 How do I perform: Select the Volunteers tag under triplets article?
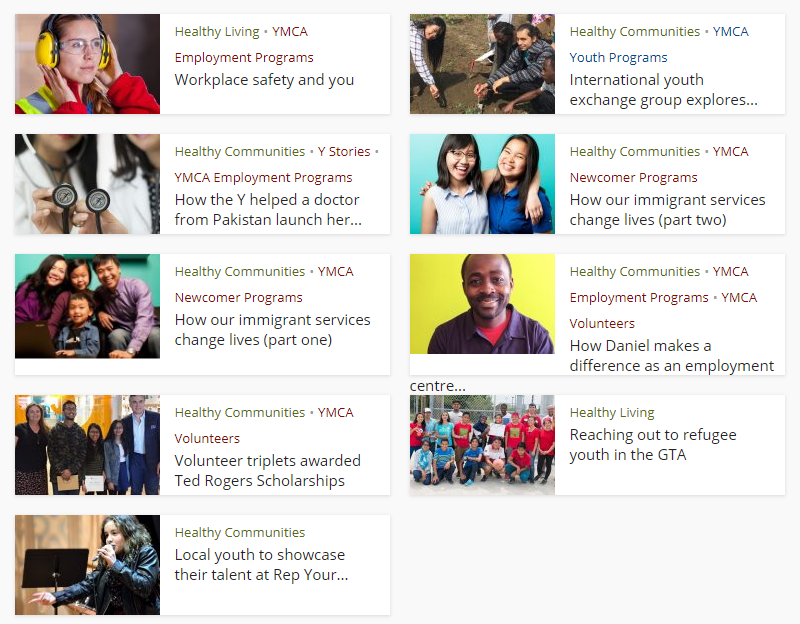click(207, 438)
